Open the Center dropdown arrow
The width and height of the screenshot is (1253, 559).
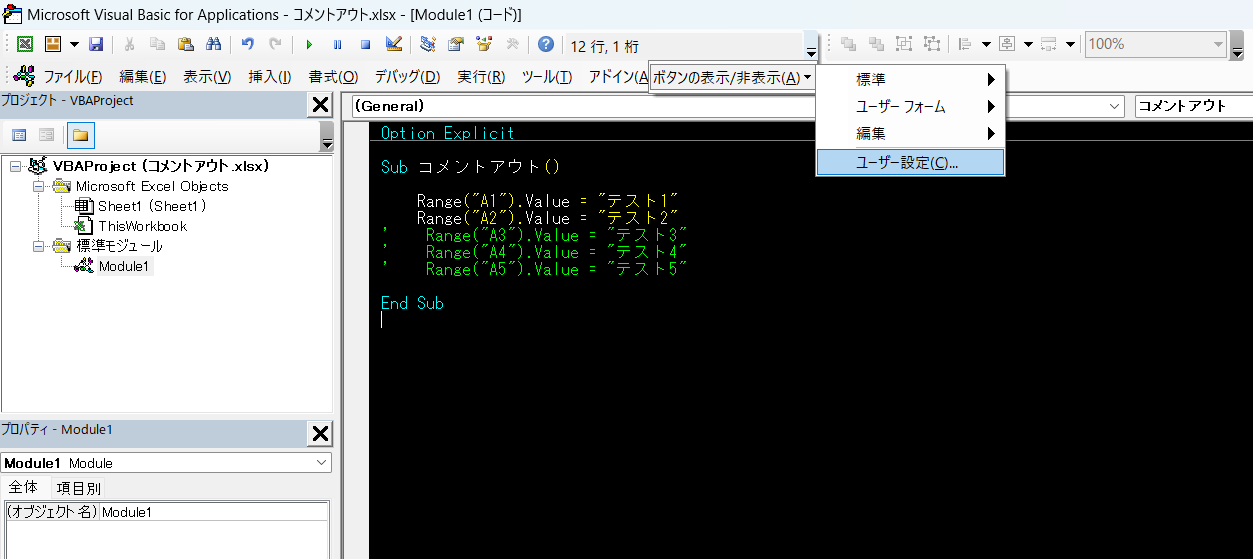coord(1027,44)
